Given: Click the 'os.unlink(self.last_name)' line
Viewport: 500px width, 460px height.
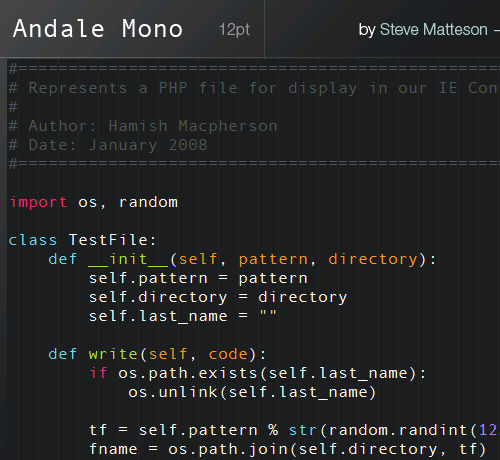Looking at the screenshot, I should [x=252, y=392].
